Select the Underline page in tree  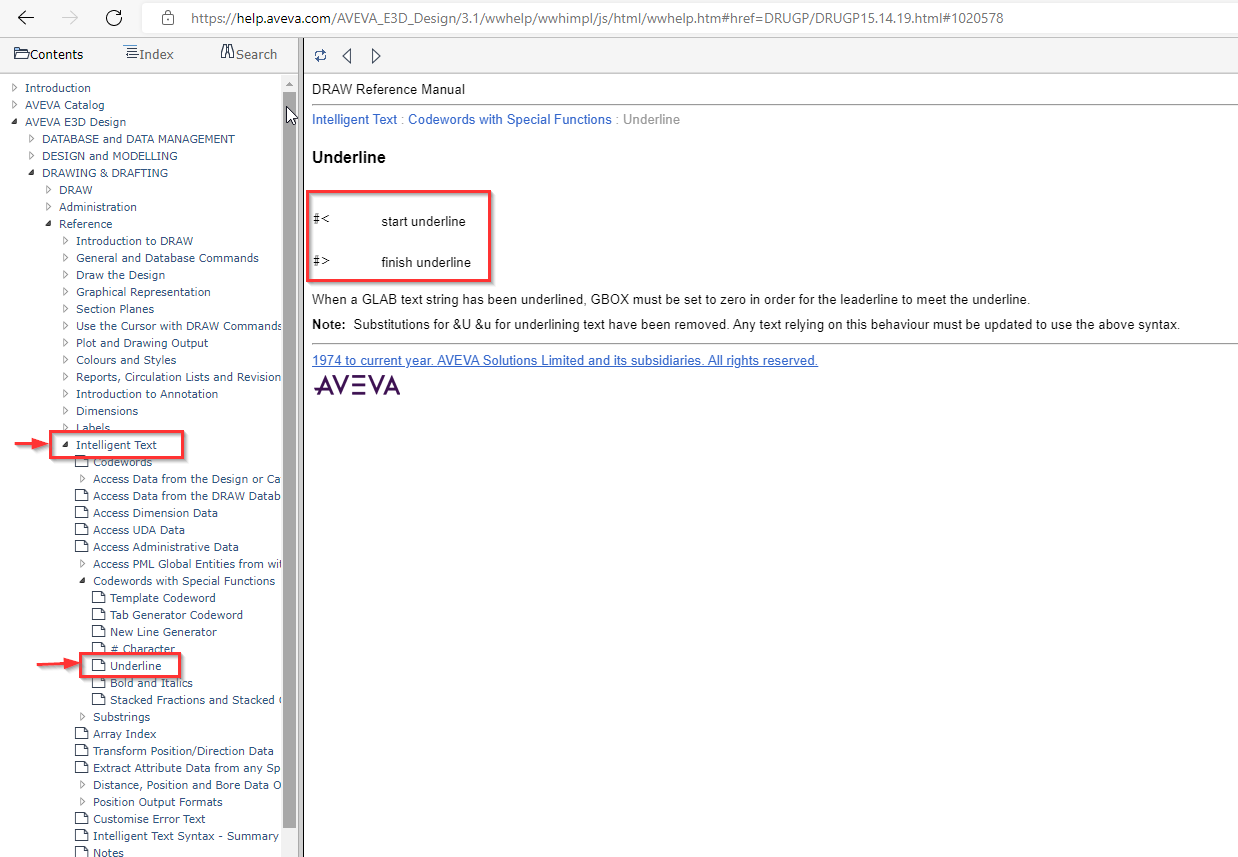(x=135, y=666)
